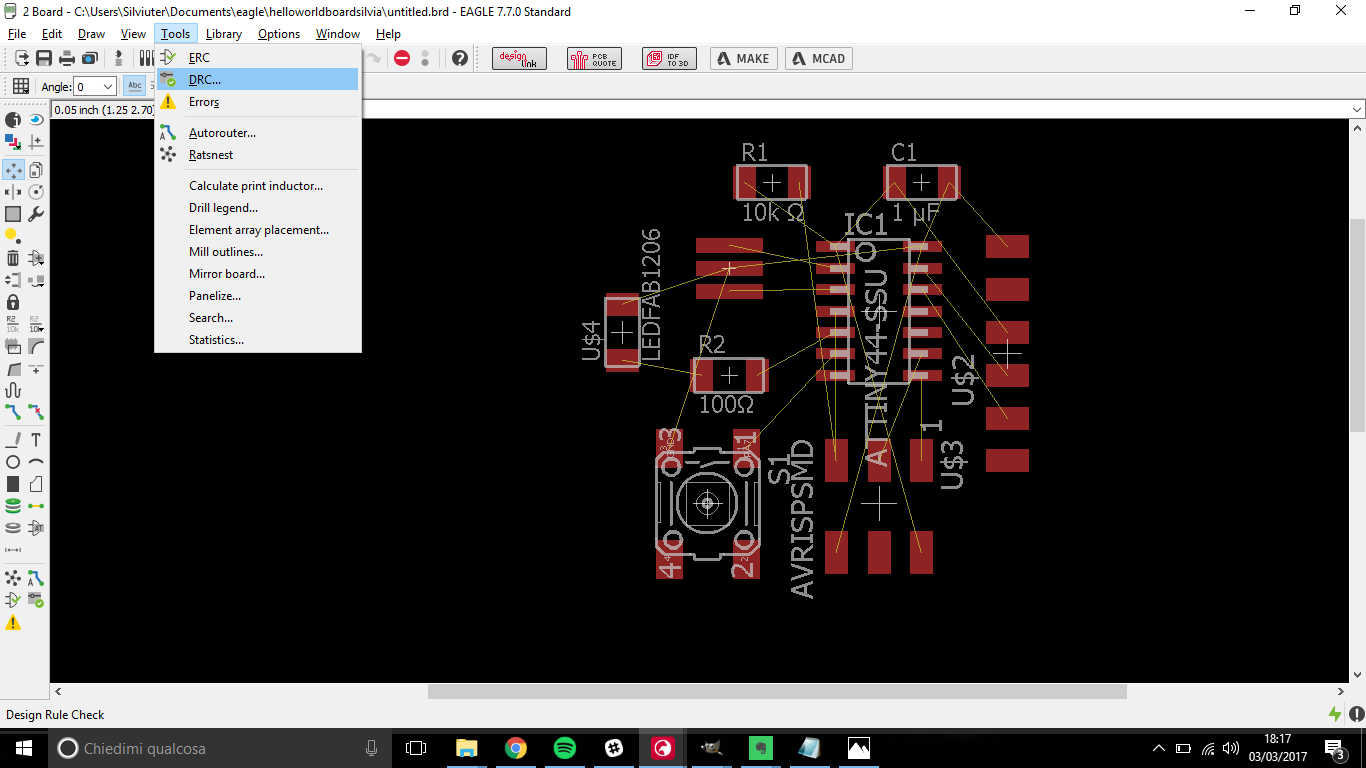Click the vertical scrollbar thumb
1366x768 pixels.
pos(1357,325)
